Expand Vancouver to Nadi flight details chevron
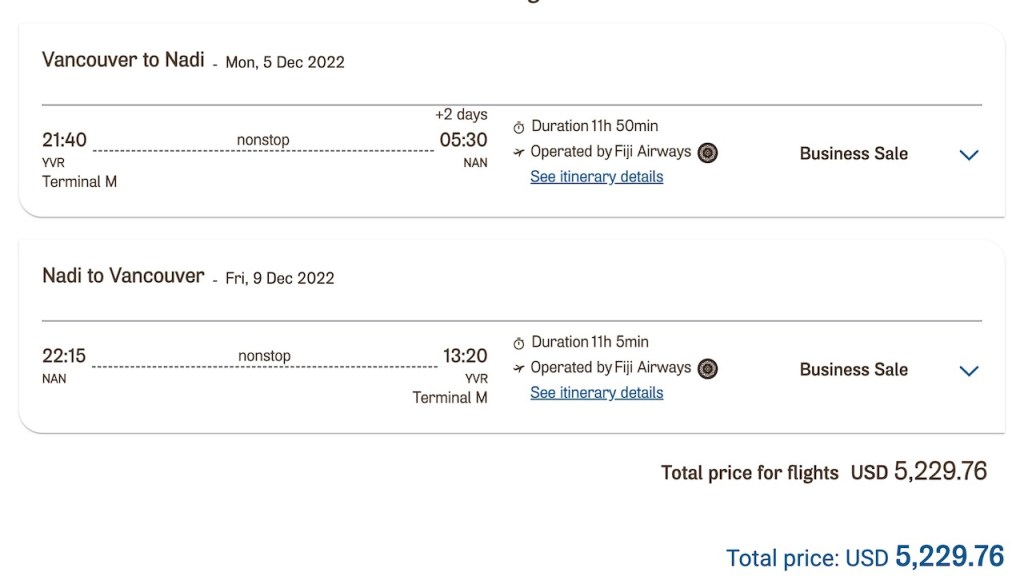Screen dimensions: 1024x580 pos(968,155)
